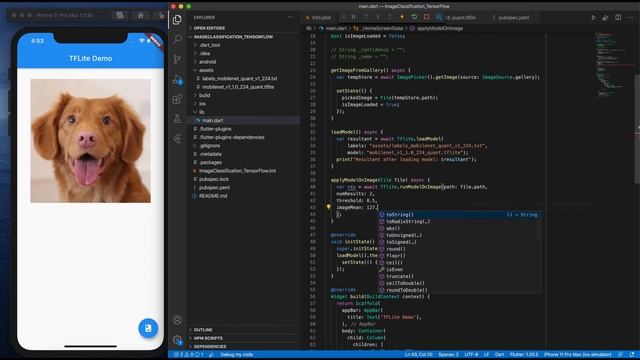Expand the DEPENDENCIES section
Screen dimensions: 640x360
(x=210, y=347)
